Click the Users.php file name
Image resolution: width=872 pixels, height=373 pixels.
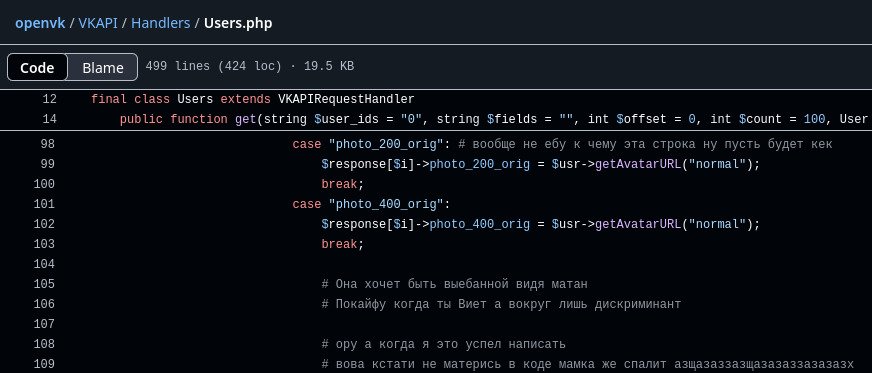click(x=238, y=23)
